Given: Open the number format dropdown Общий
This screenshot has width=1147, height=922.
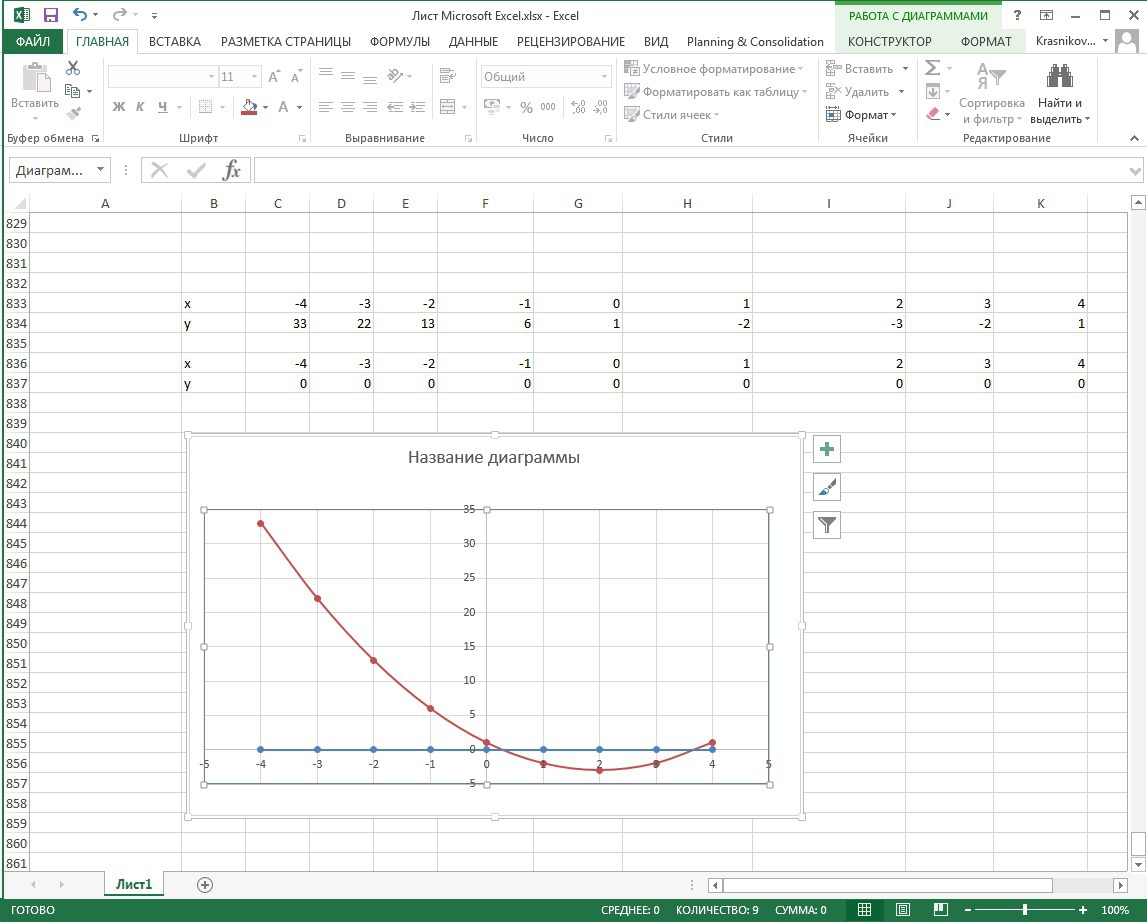Looking at the screenshot, I should tap(604, 77).
